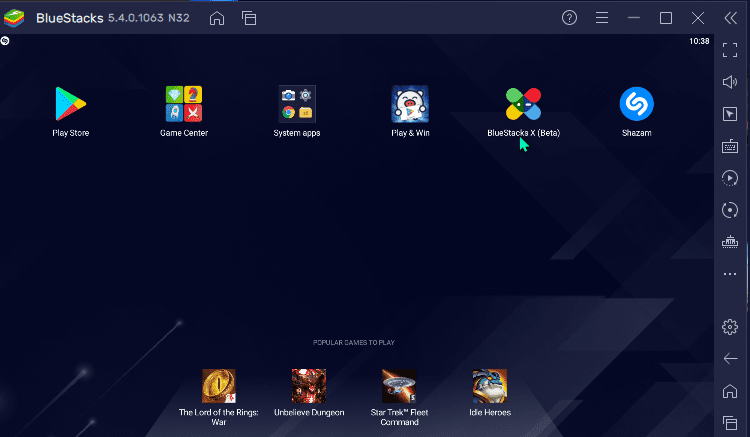750x437 pixels.
Task: Toggle cursor lock icon in sidebar
Action: pos(729,114)
